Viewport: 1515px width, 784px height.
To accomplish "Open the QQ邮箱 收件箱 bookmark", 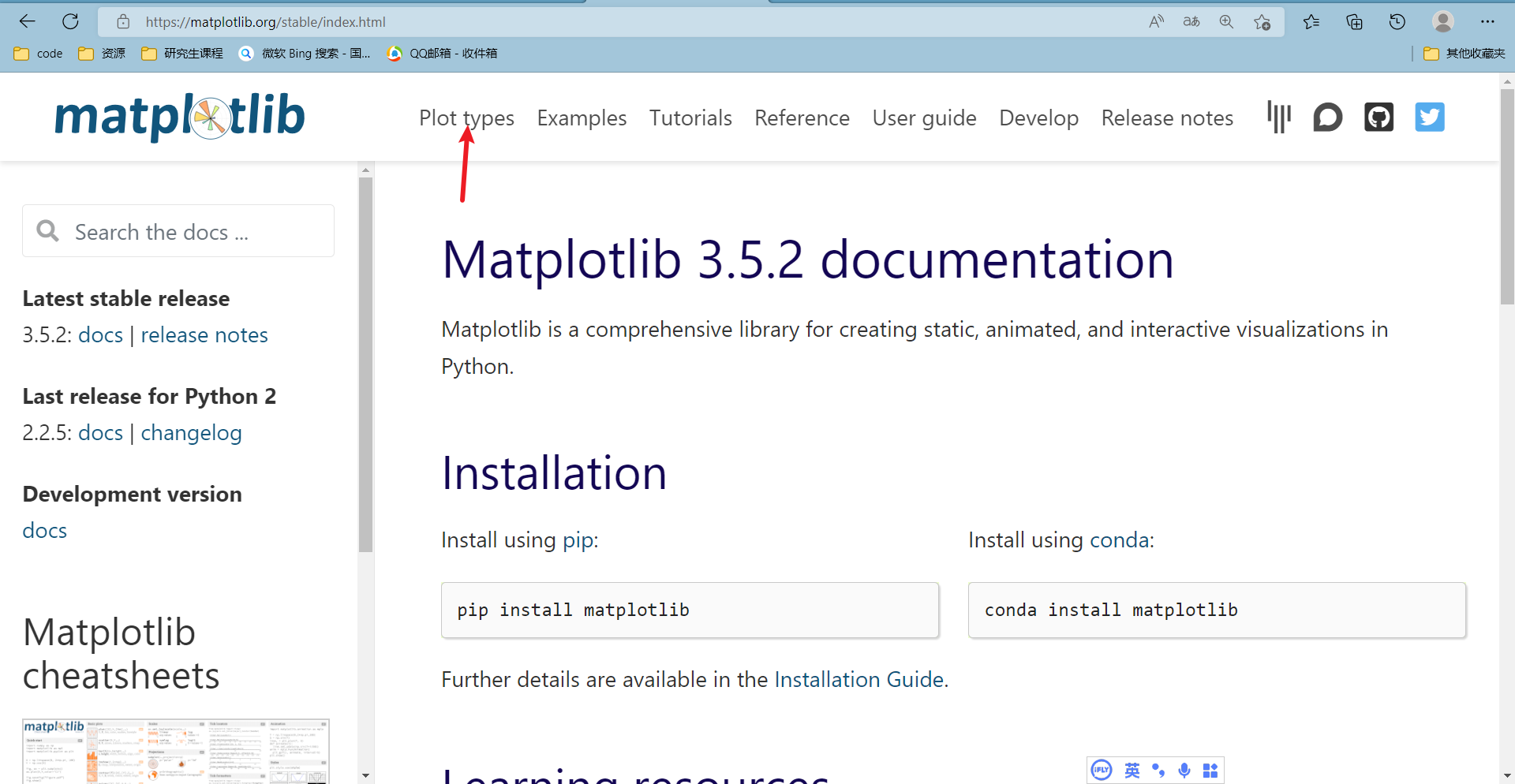I will tap(442, 54).
